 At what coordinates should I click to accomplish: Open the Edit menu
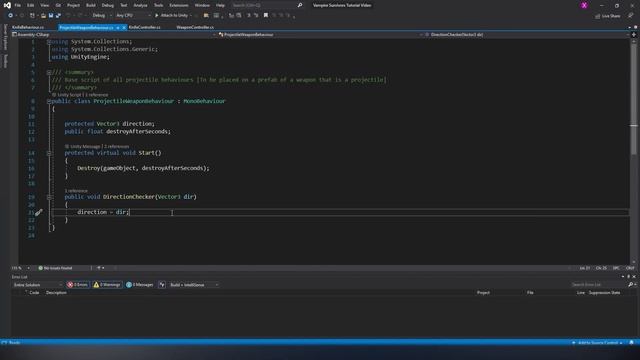pos(31,5)
